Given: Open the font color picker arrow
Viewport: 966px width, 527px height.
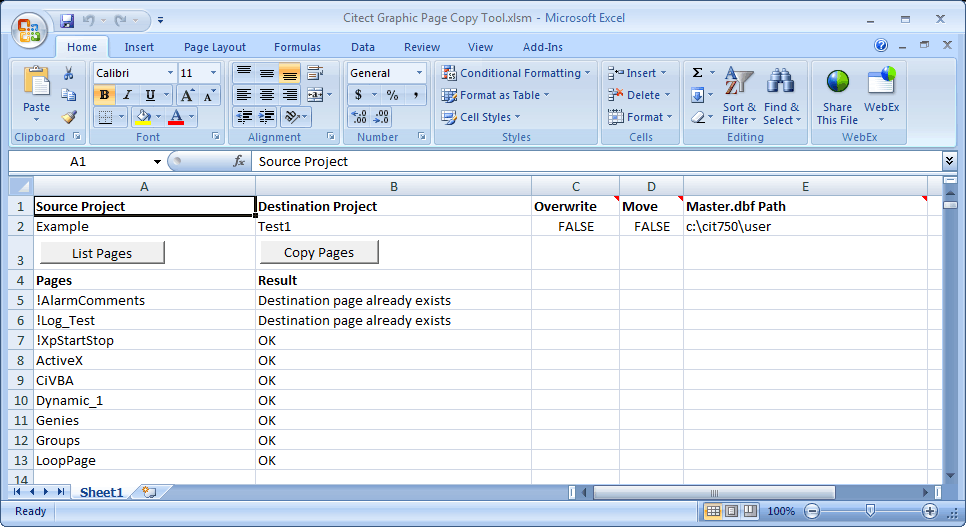Looking at the screenshot, I should click(192, 116).
